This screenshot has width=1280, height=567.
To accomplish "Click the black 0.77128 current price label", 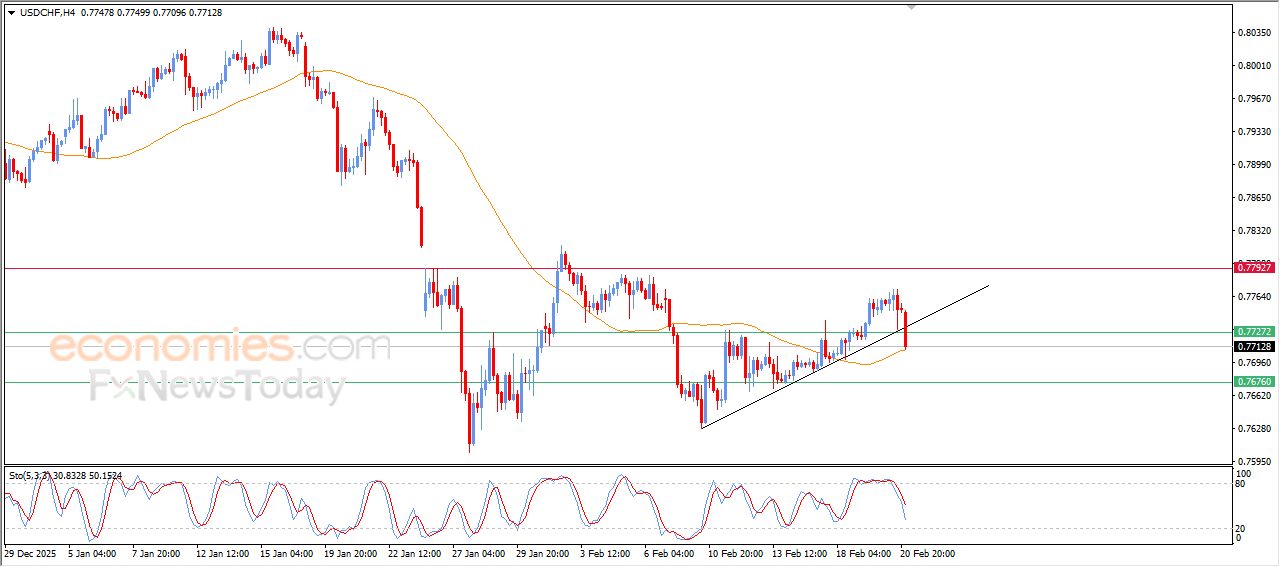I will (1254, 346).
